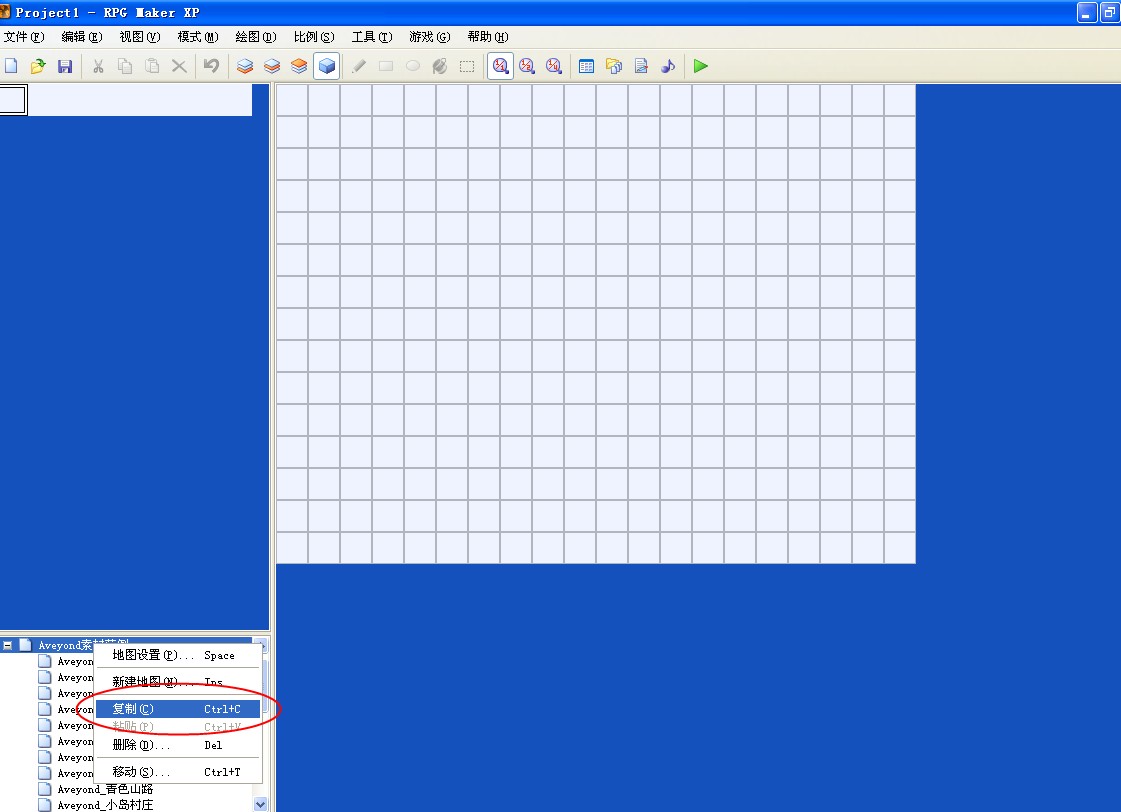This screenshot has height=812, width=1121.
Task: Open the 视图(V) menu
Action: click(139, 36)
